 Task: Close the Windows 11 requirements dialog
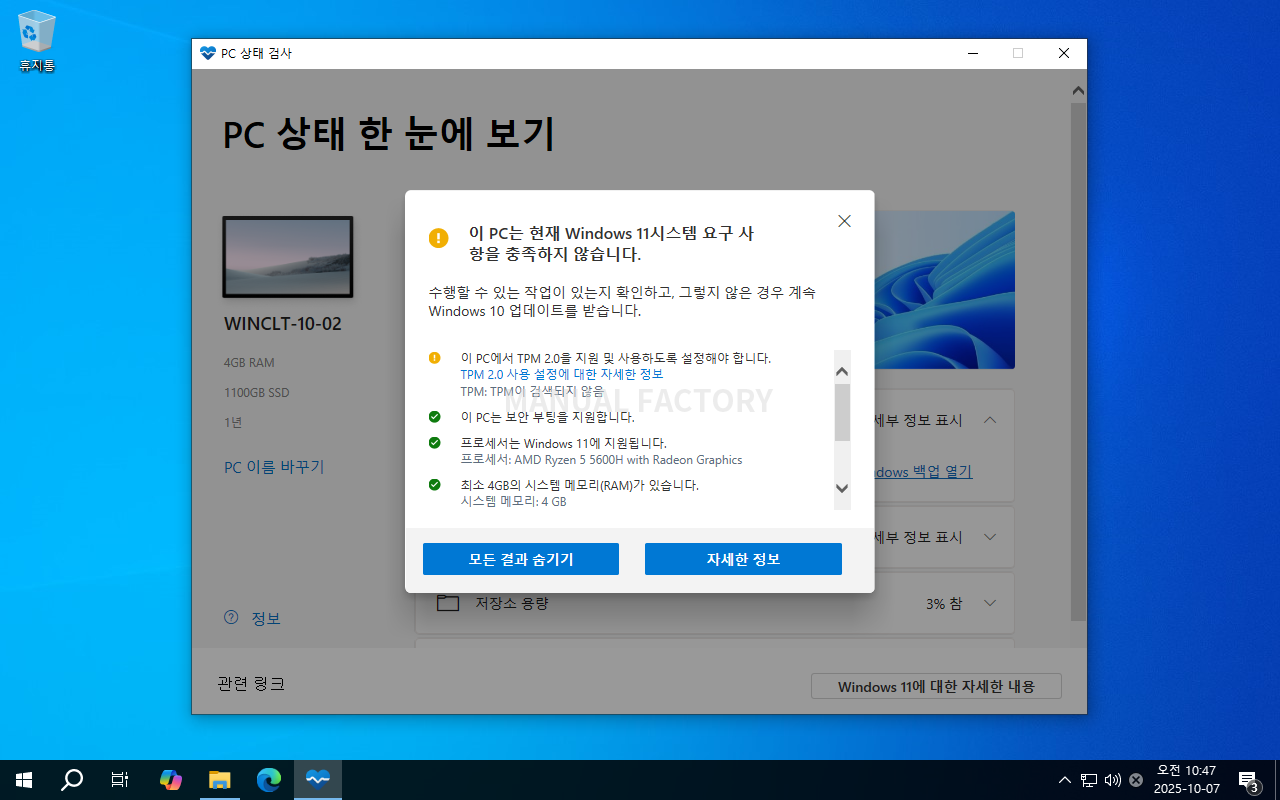(844, 221)
